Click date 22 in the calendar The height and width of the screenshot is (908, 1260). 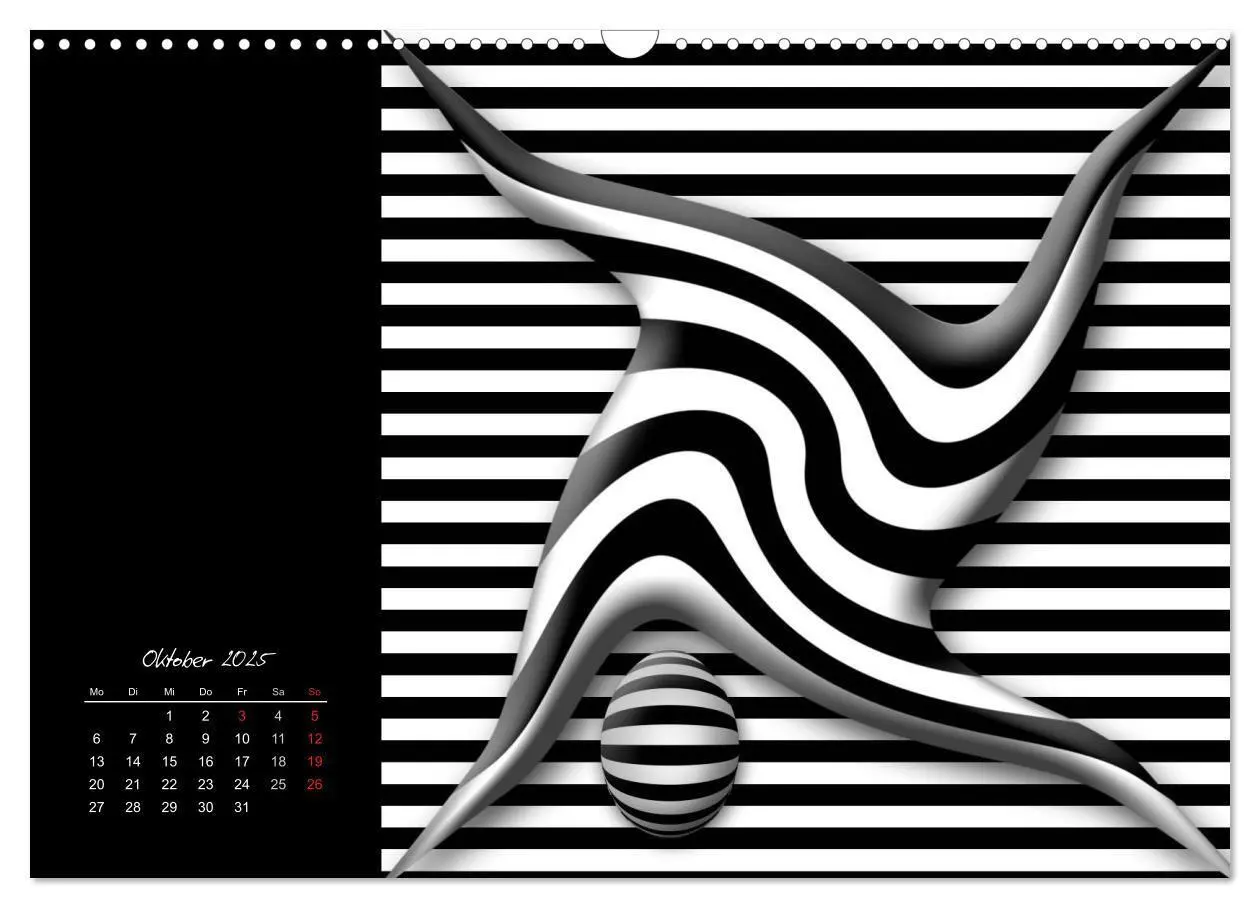(169, 785)
